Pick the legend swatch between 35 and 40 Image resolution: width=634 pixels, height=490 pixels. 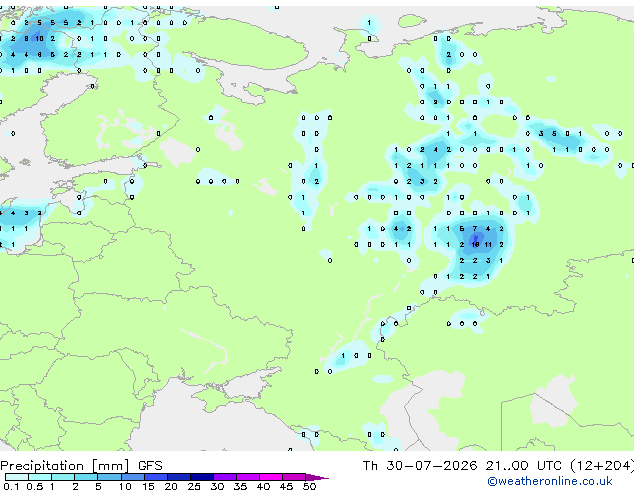point(248,477)
